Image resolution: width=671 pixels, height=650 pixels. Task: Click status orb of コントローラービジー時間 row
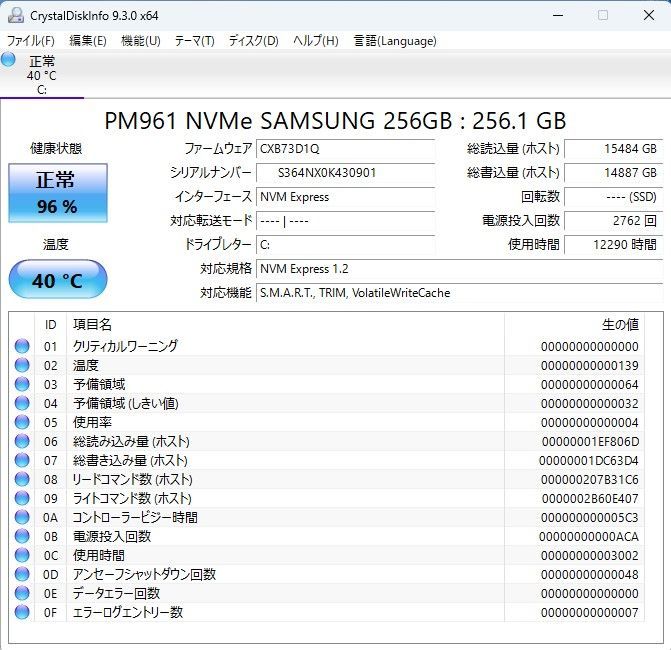tap(22, 517)
